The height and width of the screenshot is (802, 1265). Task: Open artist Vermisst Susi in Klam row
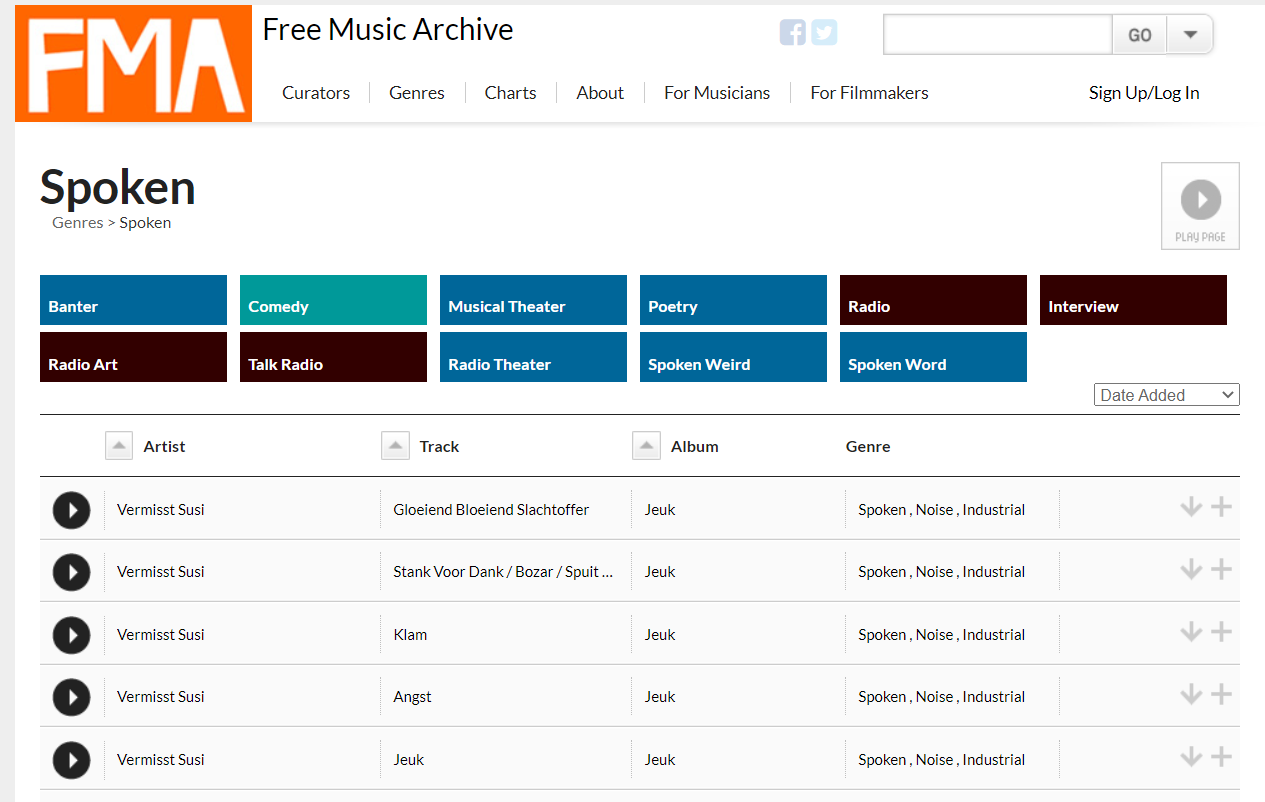pyautogui.click(x=161, y=635)
